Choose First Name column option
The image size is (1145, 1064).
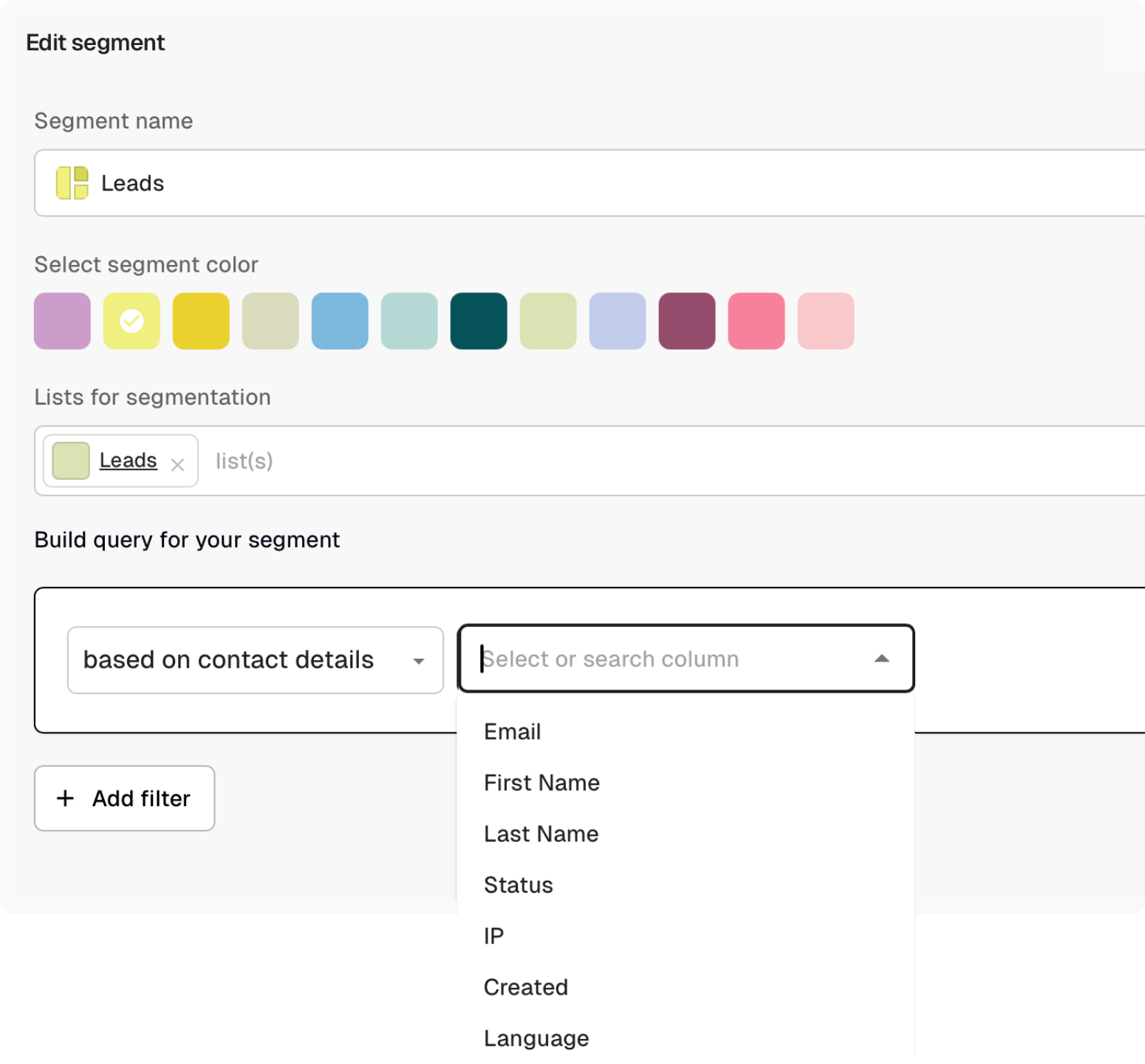click(x=541, y=783)
